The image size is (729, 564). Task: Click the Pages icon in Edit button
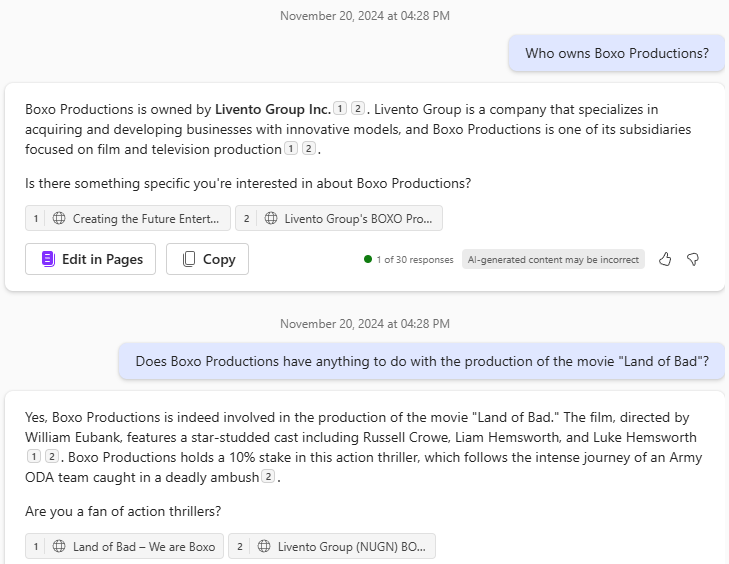[48, 259]
